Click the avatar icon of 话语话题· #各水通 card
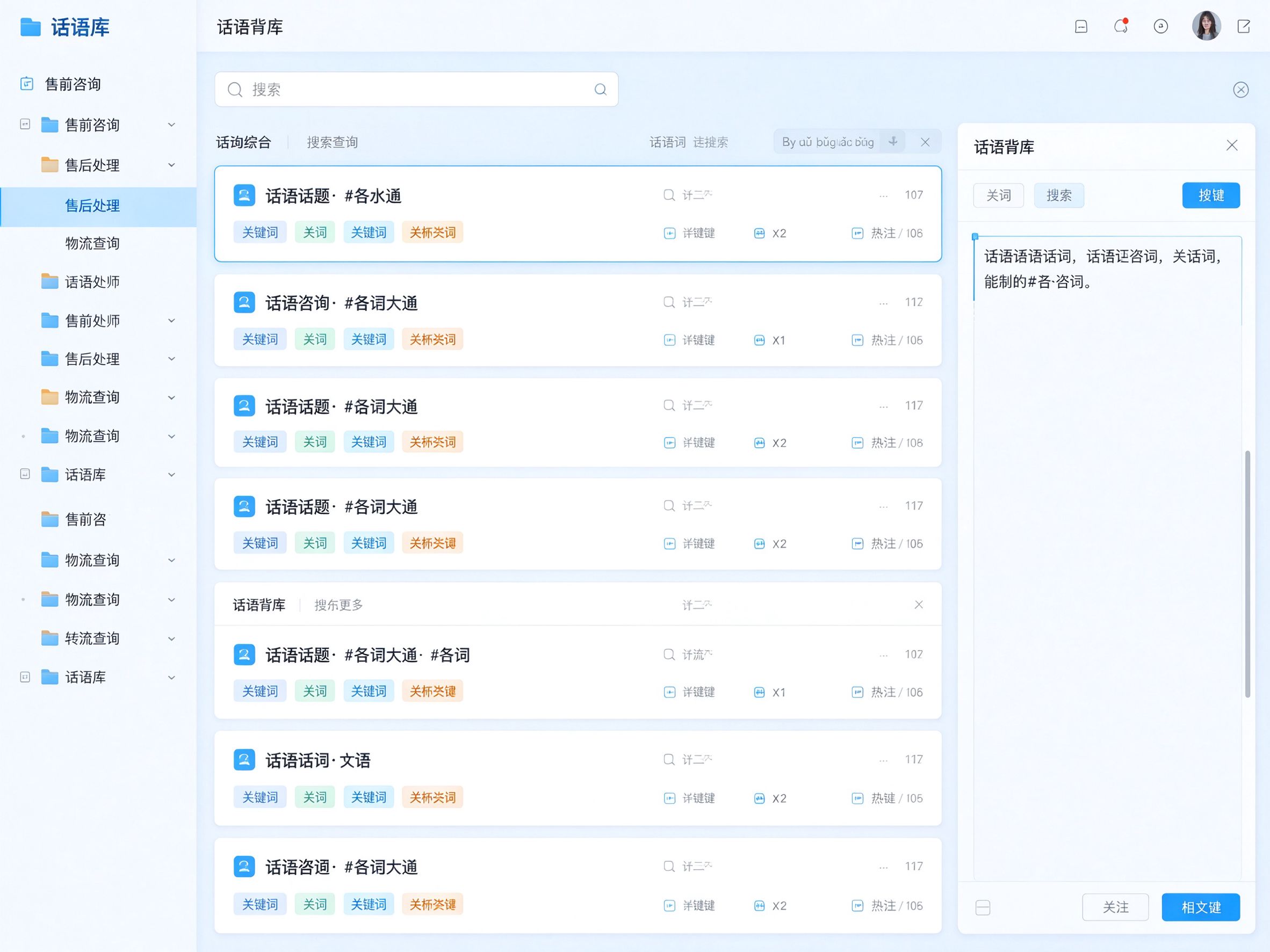 (x=244, y=195)
